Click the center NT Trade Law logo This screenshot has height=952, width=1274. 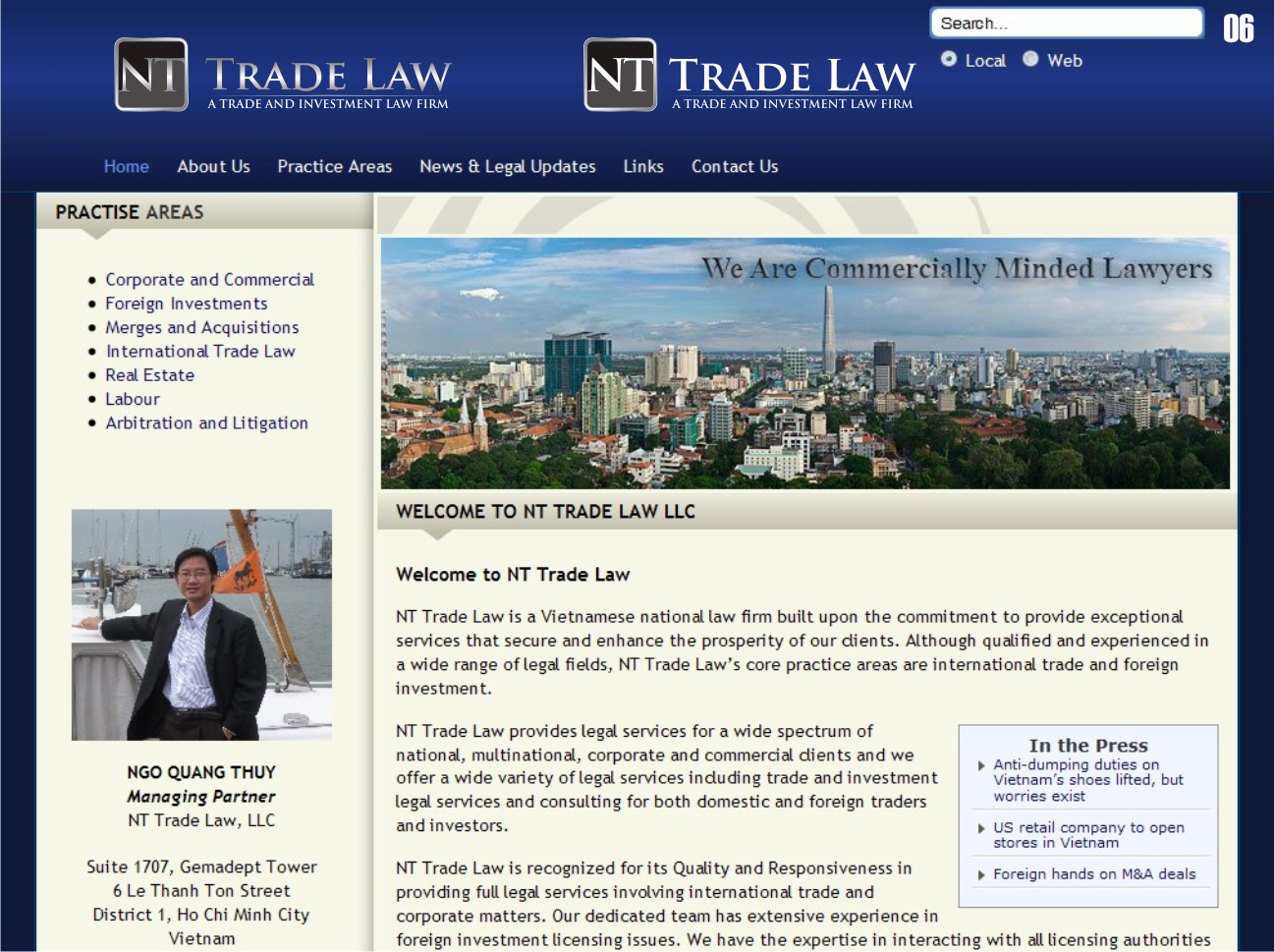click(x=748, y=76)
